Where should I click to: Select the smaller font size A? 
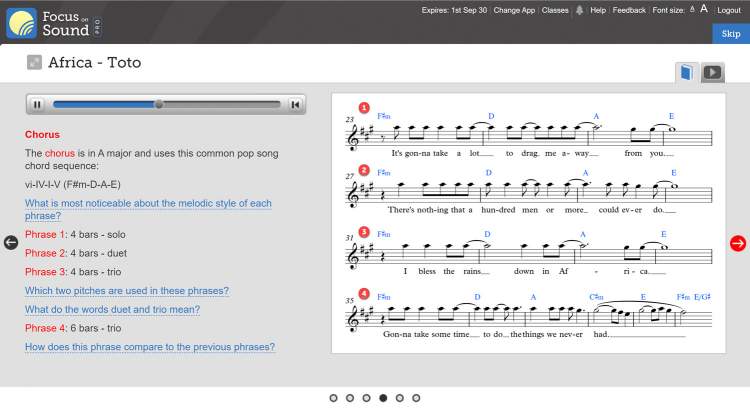(692, 10)
